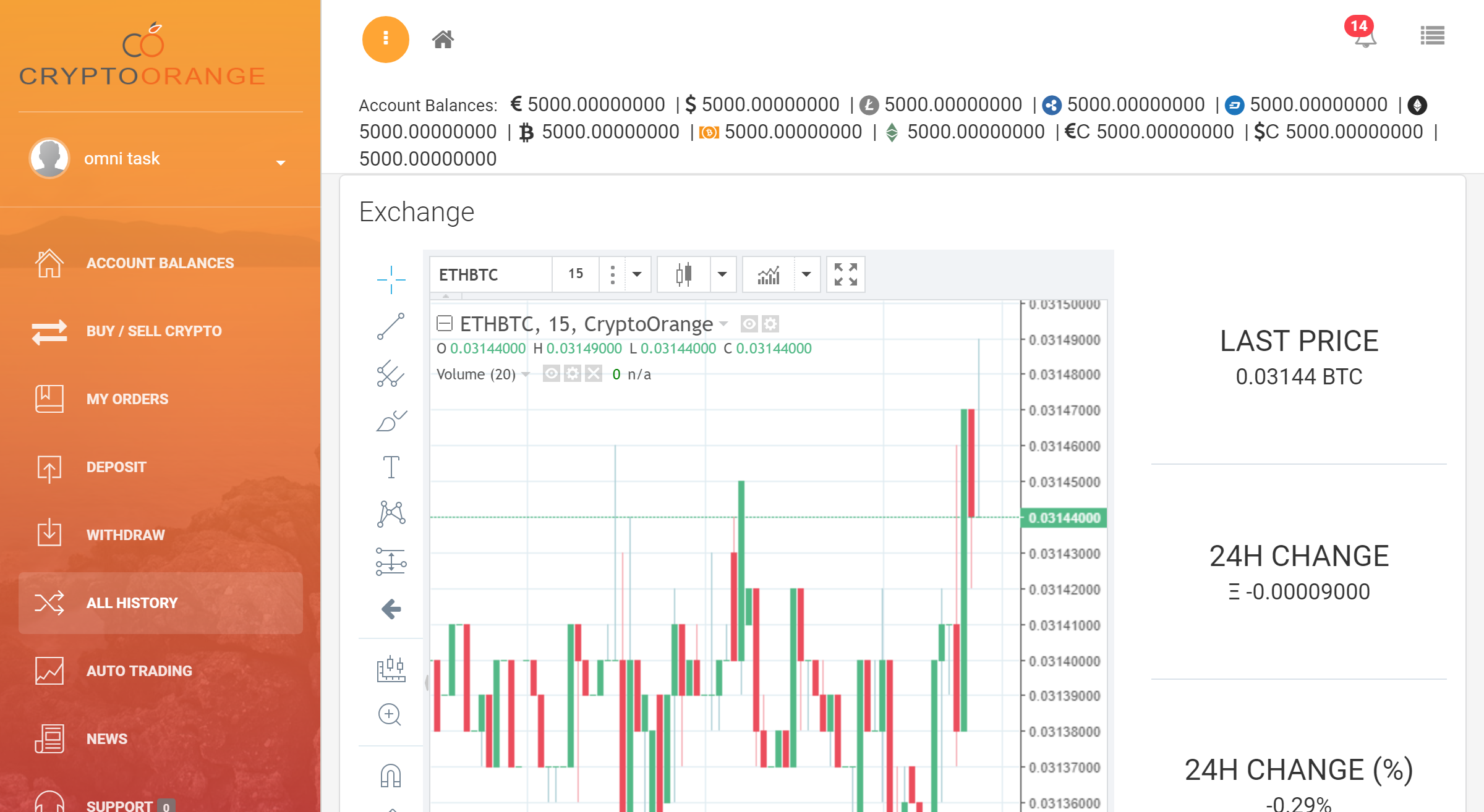This screenshot has height=812, width=1484.
Task: Click the Ethereum Classic green diamond icon
Action: click(x=892, y=132)
